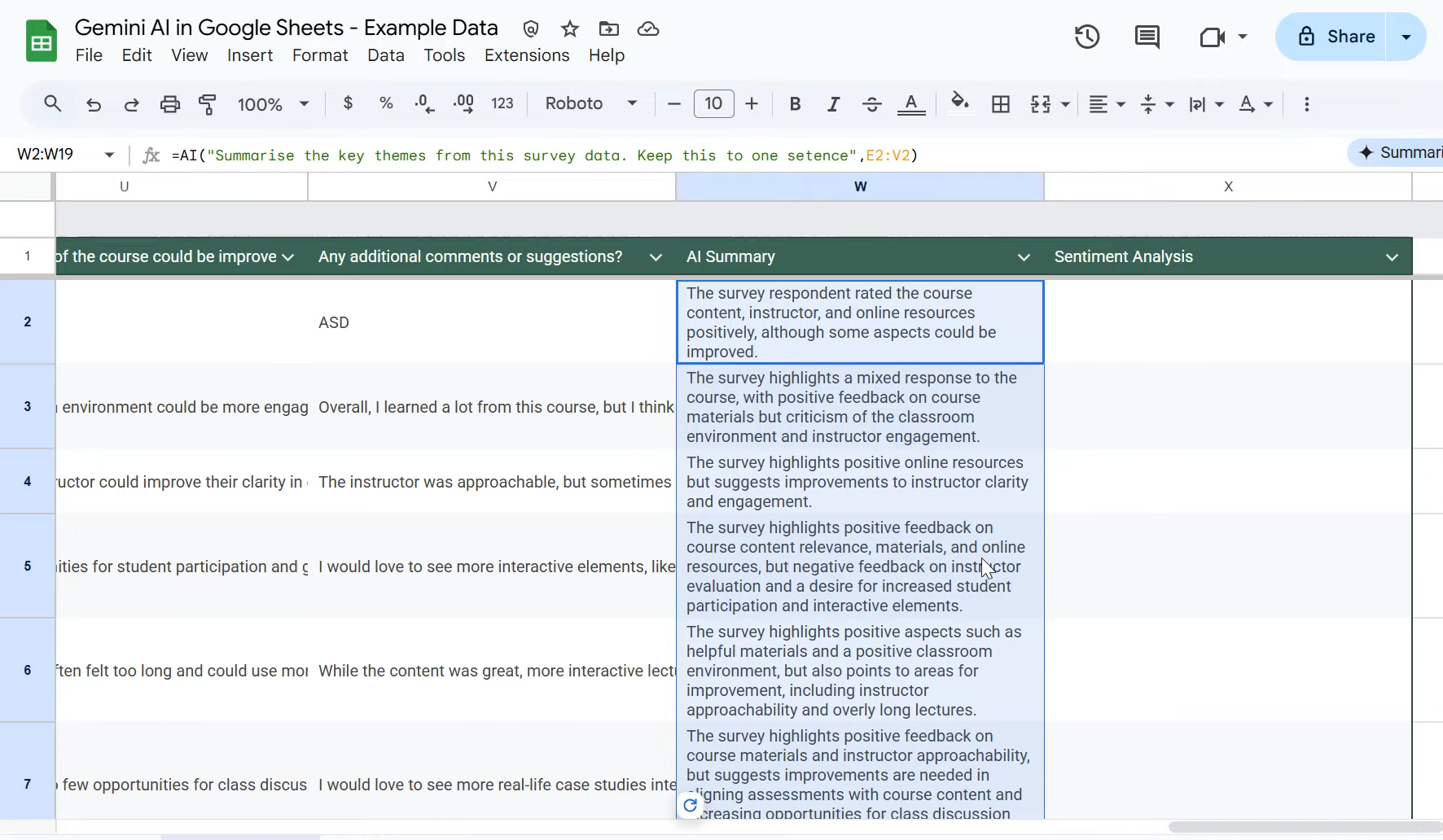Select column W header
The image size is (1443, 840).
[860, 186]
